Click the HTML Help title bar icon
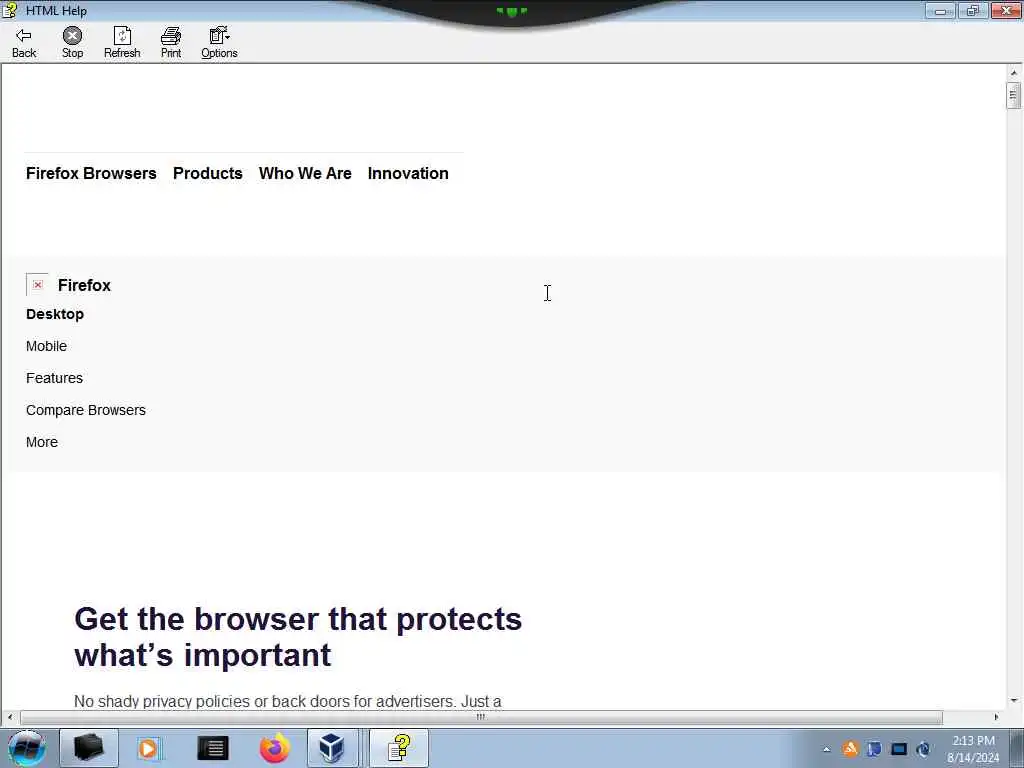 click(x=10, y=10)
